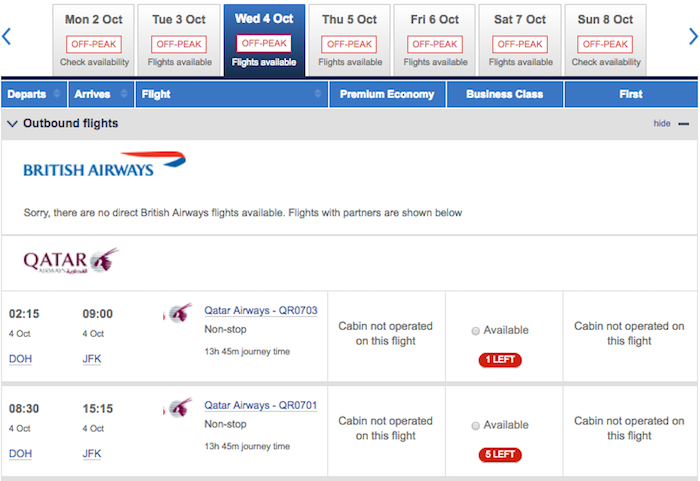Click the OFF-PEAK badge under Mon 2 Oct
This screenshot has width=700, height=481.
click(x=94, y=44)
